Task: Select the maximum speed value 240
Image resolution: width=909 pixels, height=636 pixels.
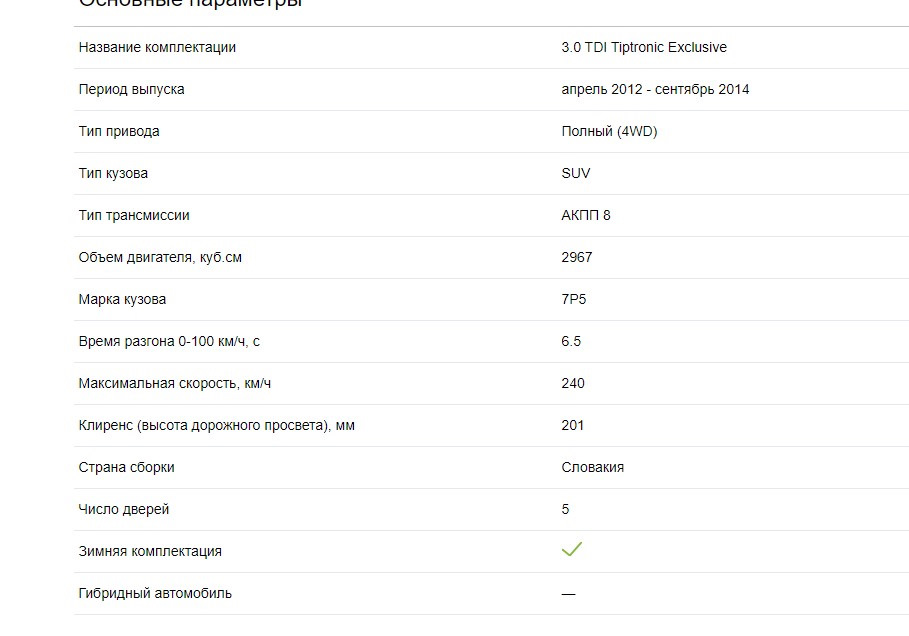Action: coord(573,383)
